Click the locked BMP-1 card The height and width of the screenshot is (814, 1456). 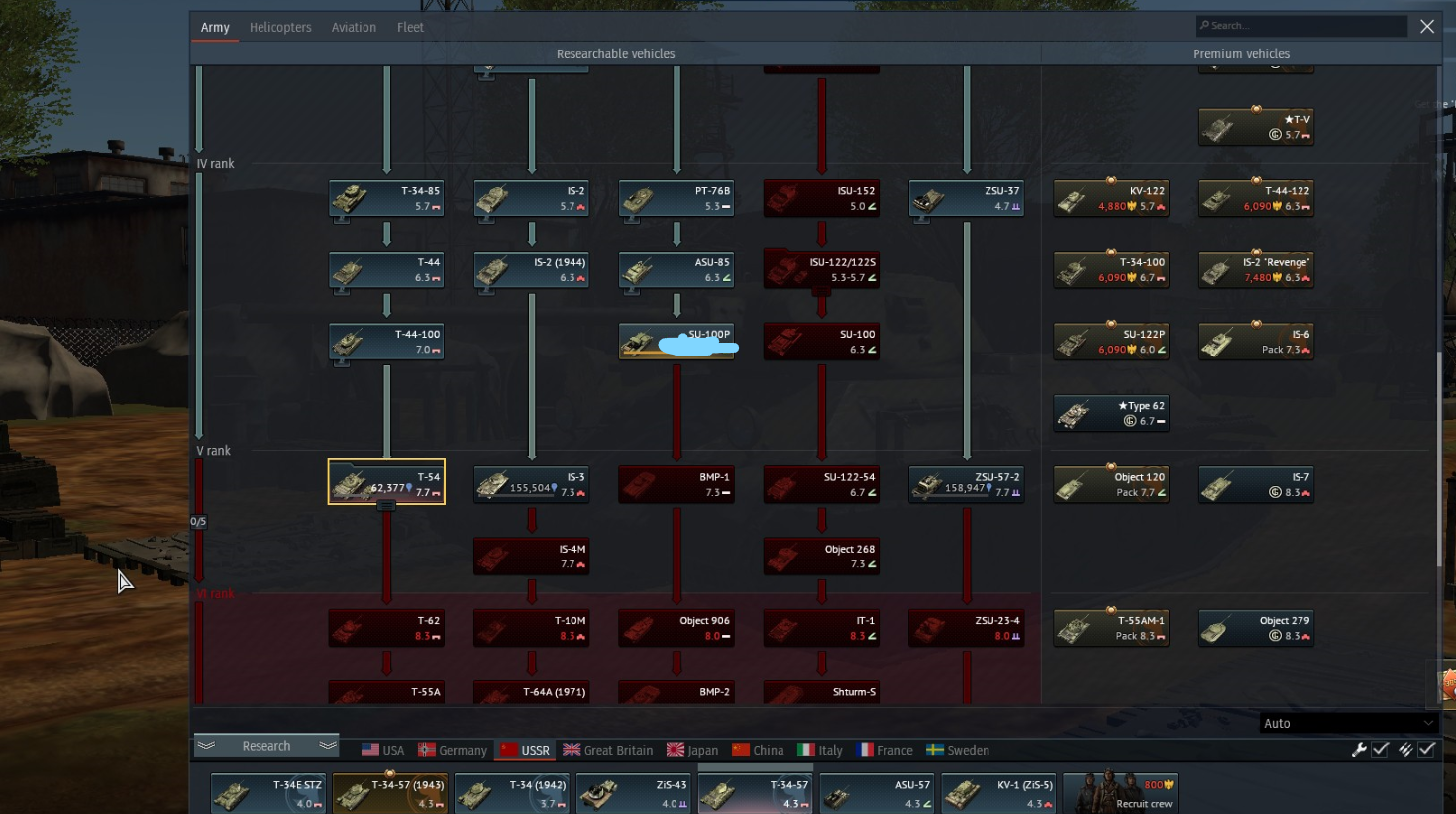676,484
